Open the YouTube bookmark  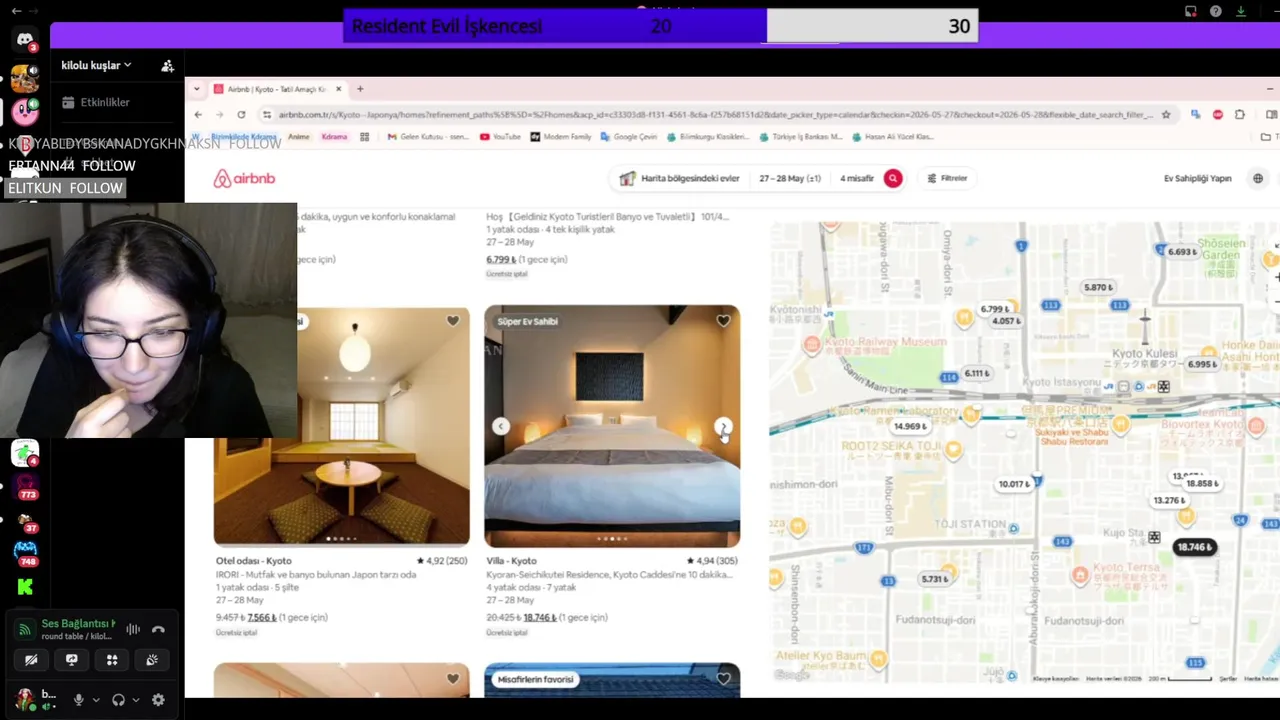(x=500, y=137)
